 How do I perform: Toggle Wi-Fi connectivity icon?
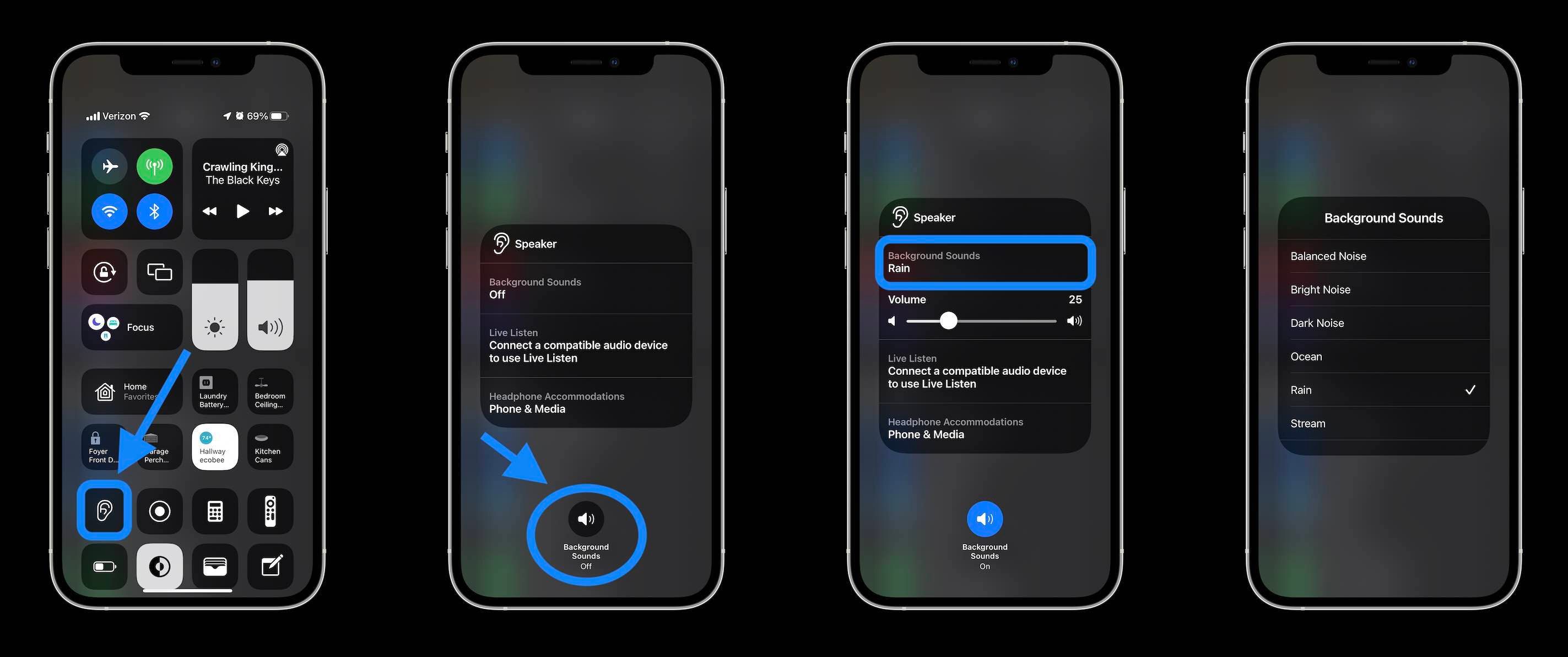[x=110, y=211]
